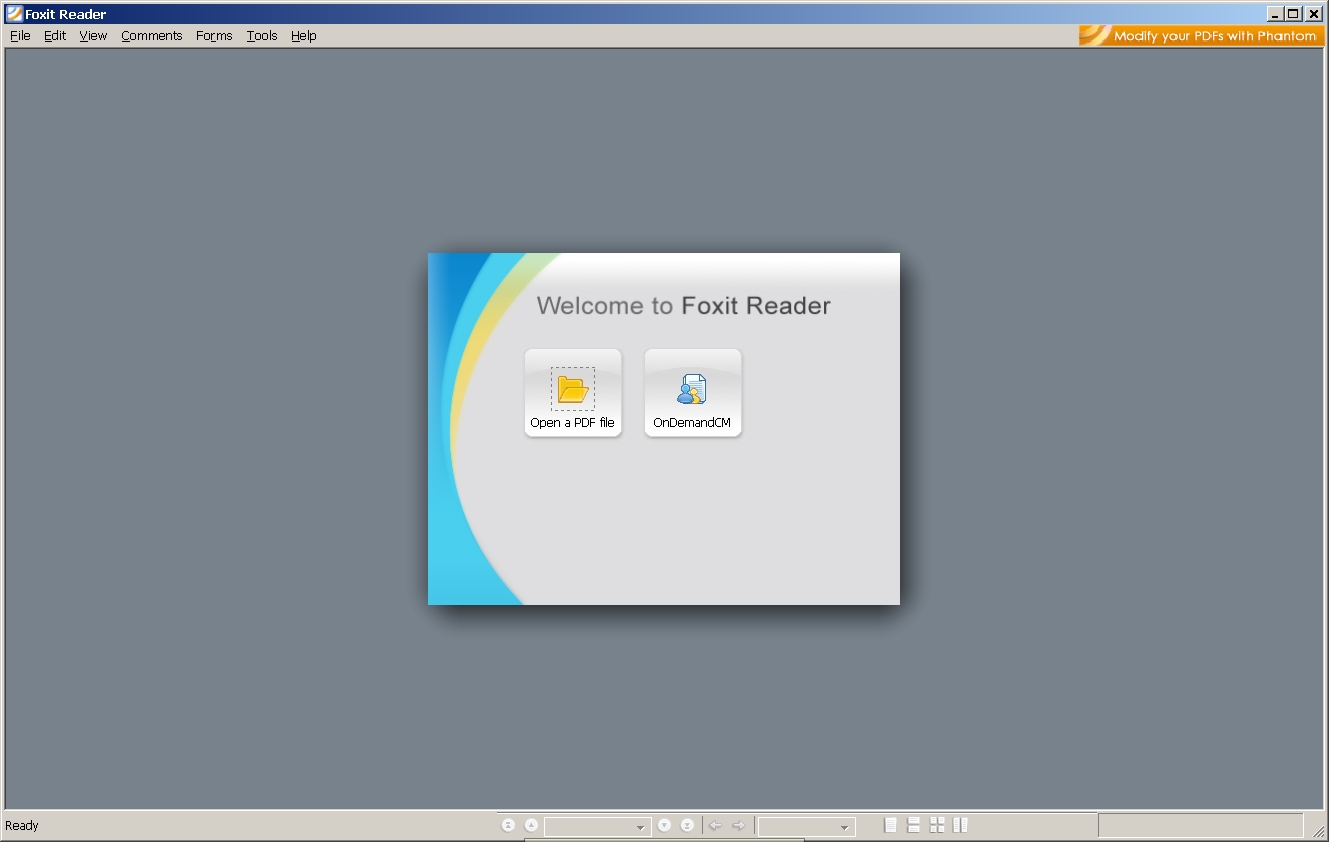Click the previous view left arrow
Image resolution: width=1329 pixels, height=842 pixels.
tap(715, 825)
